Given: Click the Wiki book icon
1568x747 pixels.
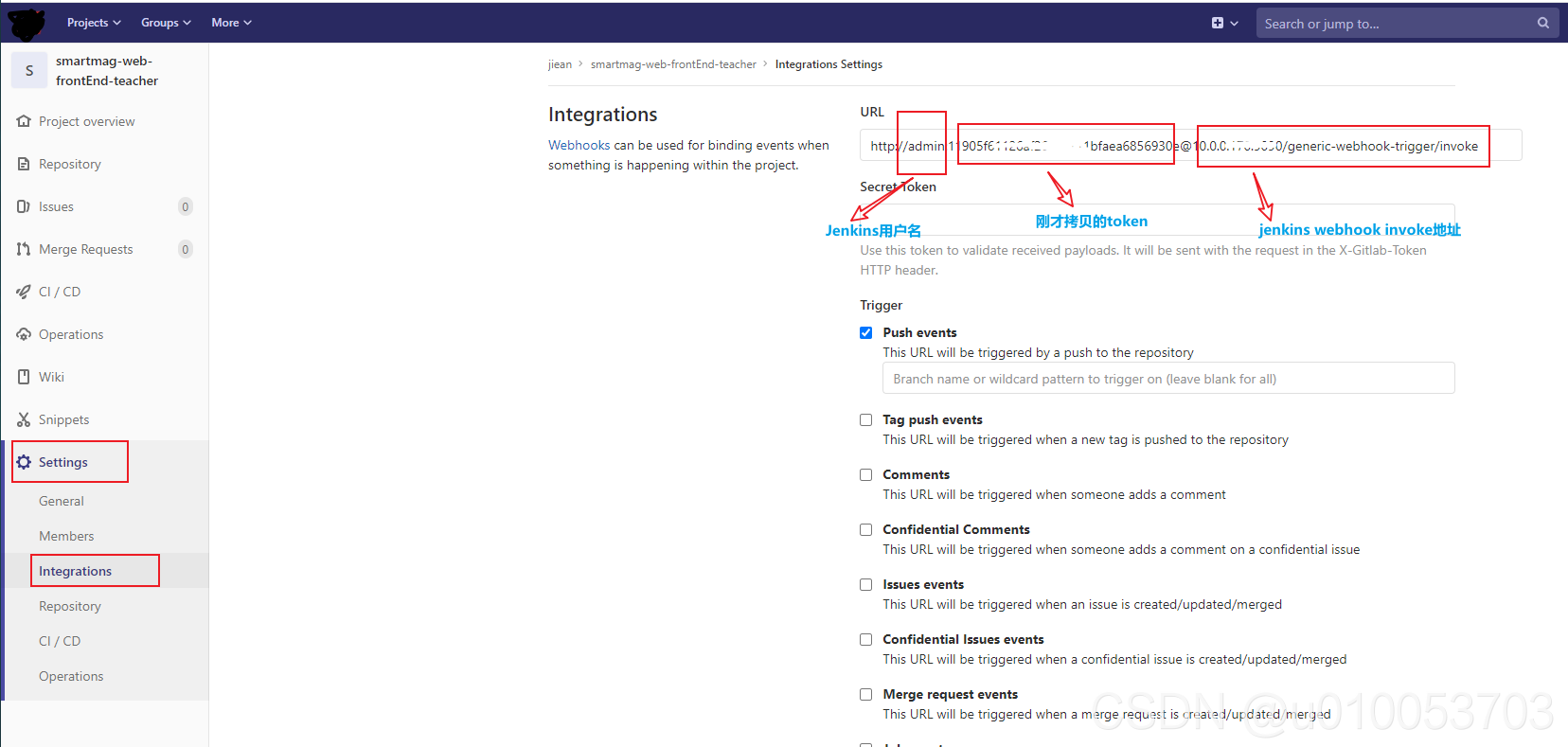Looking at the screenshot, I should tap(24, 377).
